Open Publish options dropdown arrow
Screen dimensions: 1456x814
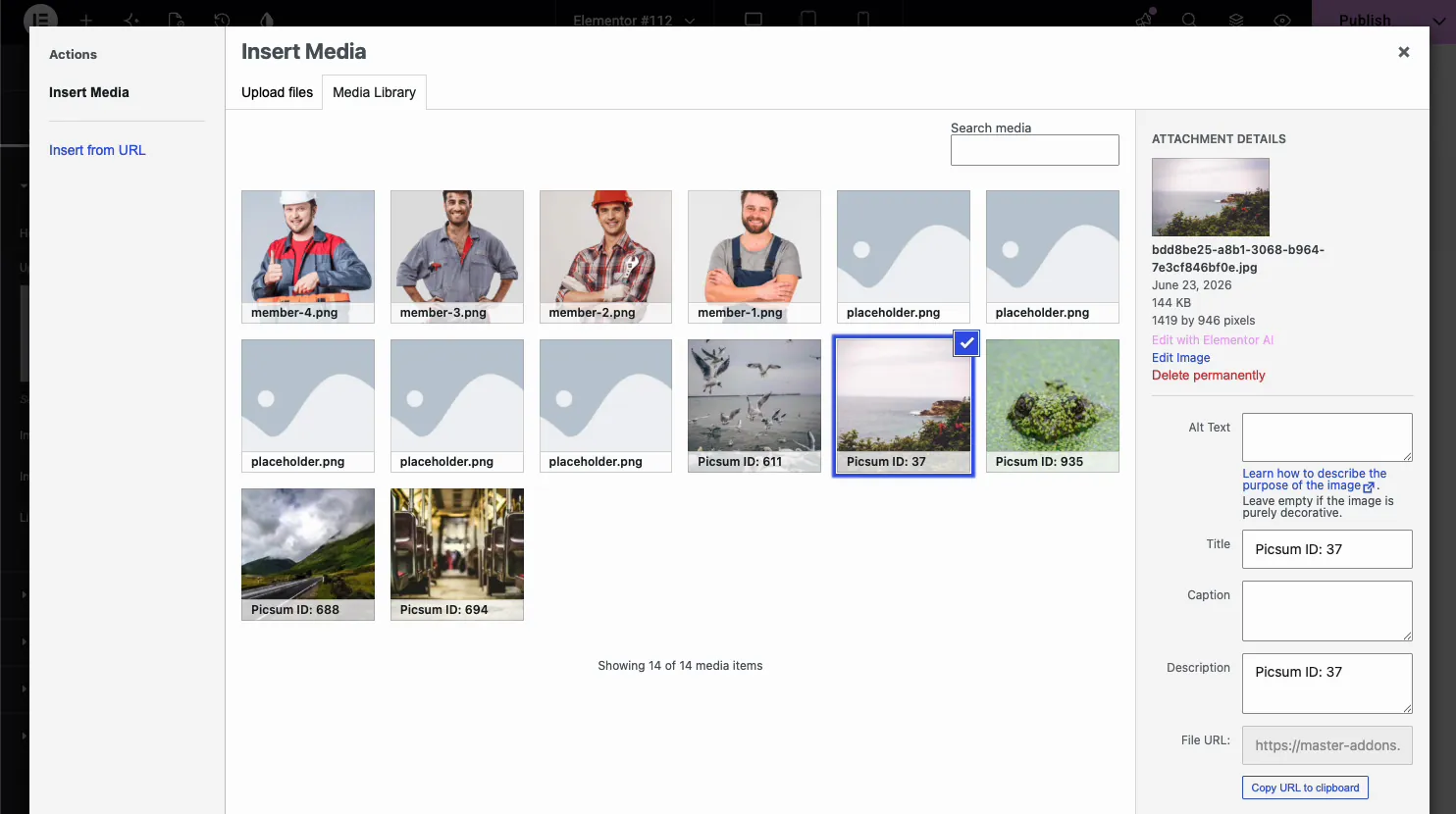pyautogui.click(x=1438, y=20)
